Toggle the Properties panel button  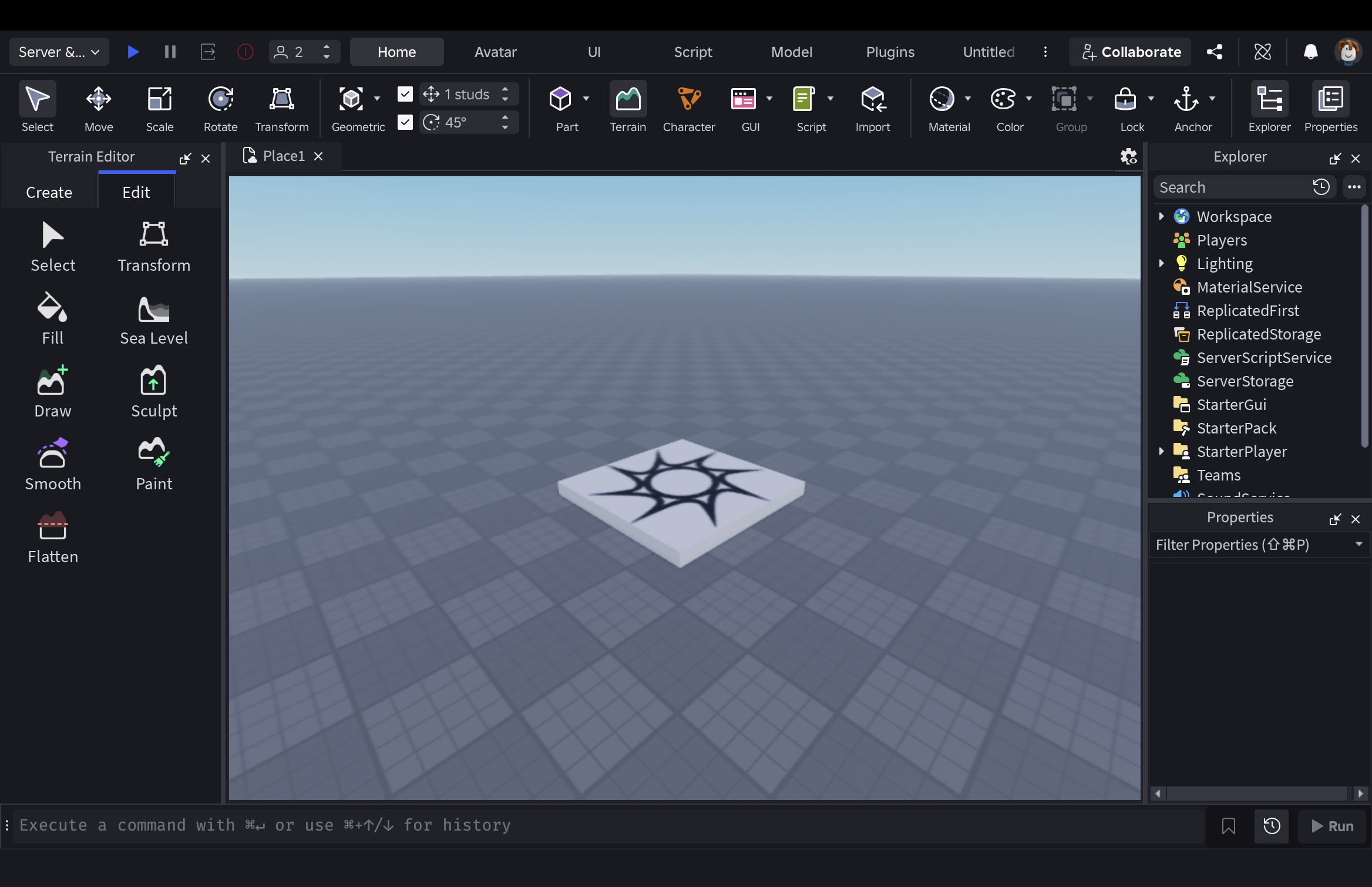(1331, 108)
